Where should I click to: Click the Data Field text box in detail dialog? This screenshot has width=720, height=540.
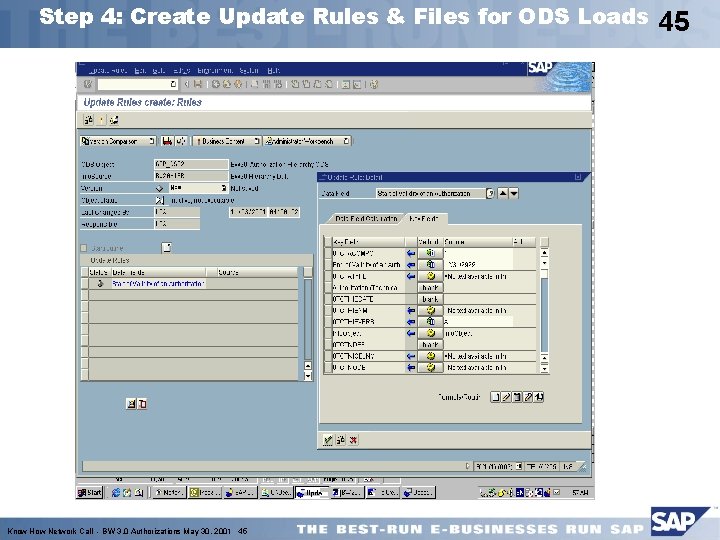(x=430, y=193)
